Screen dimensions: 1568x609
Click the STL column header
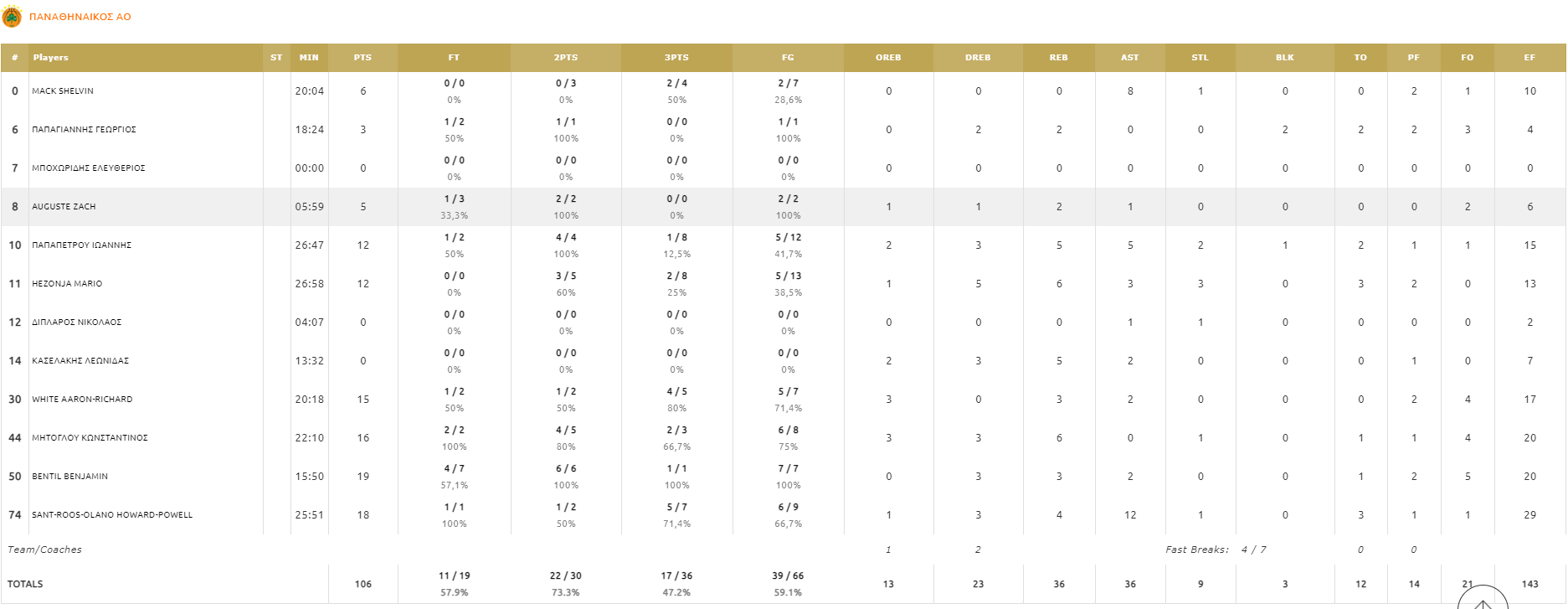tap(1200, 58)
